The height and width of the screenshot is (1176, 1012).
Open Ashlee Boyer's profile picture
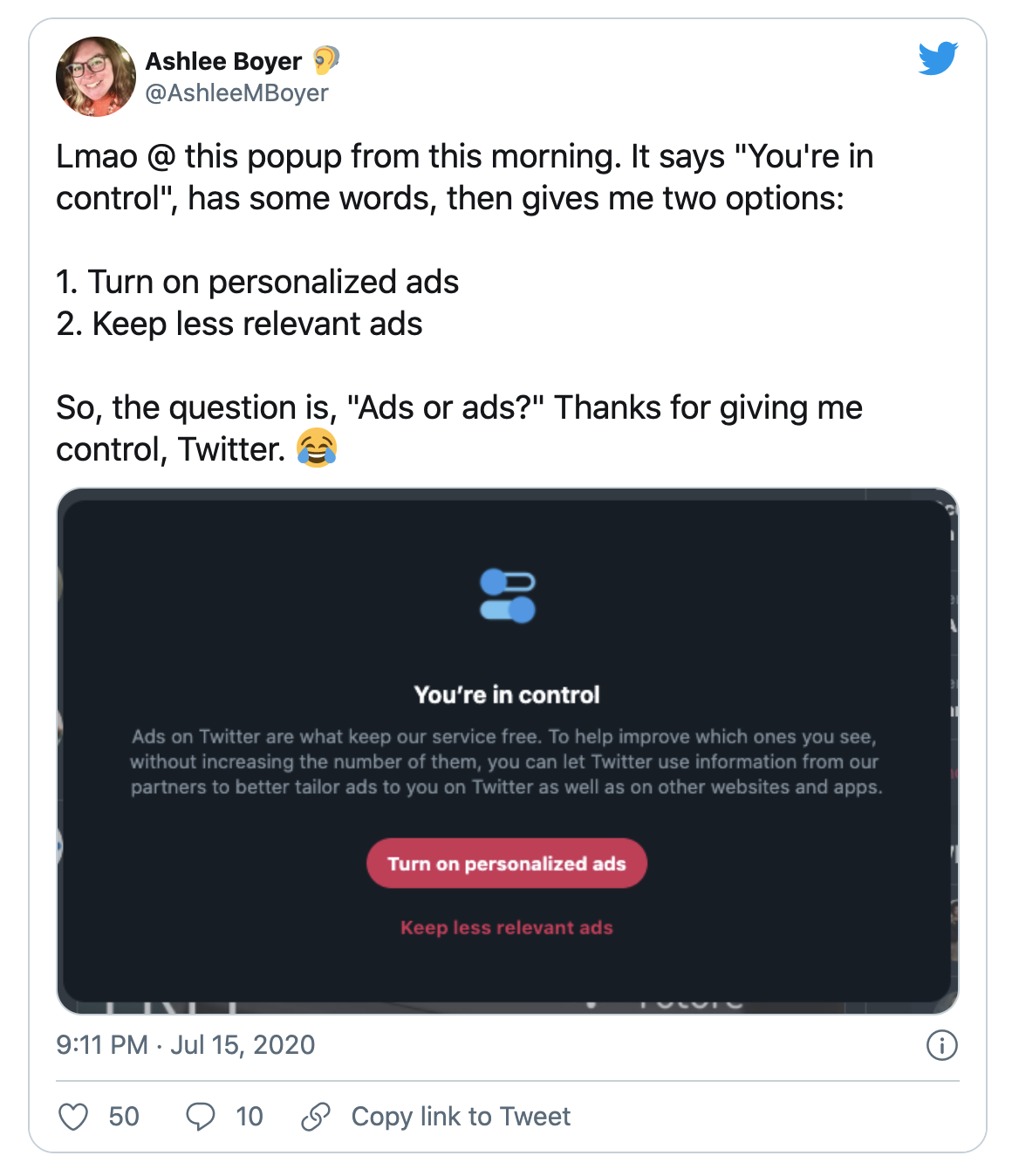tap(96, 77)
